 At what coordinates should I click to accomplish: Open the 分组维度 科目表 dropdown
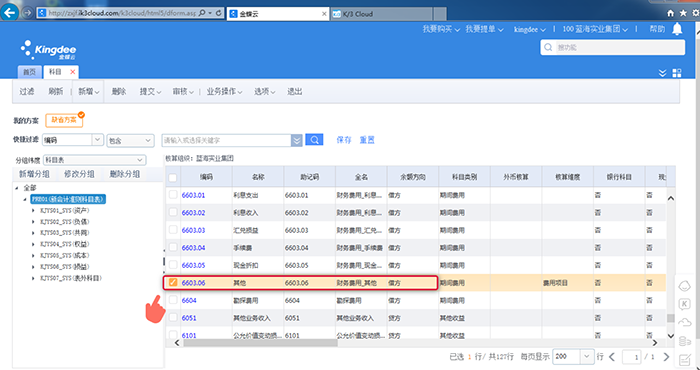coord(140,160)
